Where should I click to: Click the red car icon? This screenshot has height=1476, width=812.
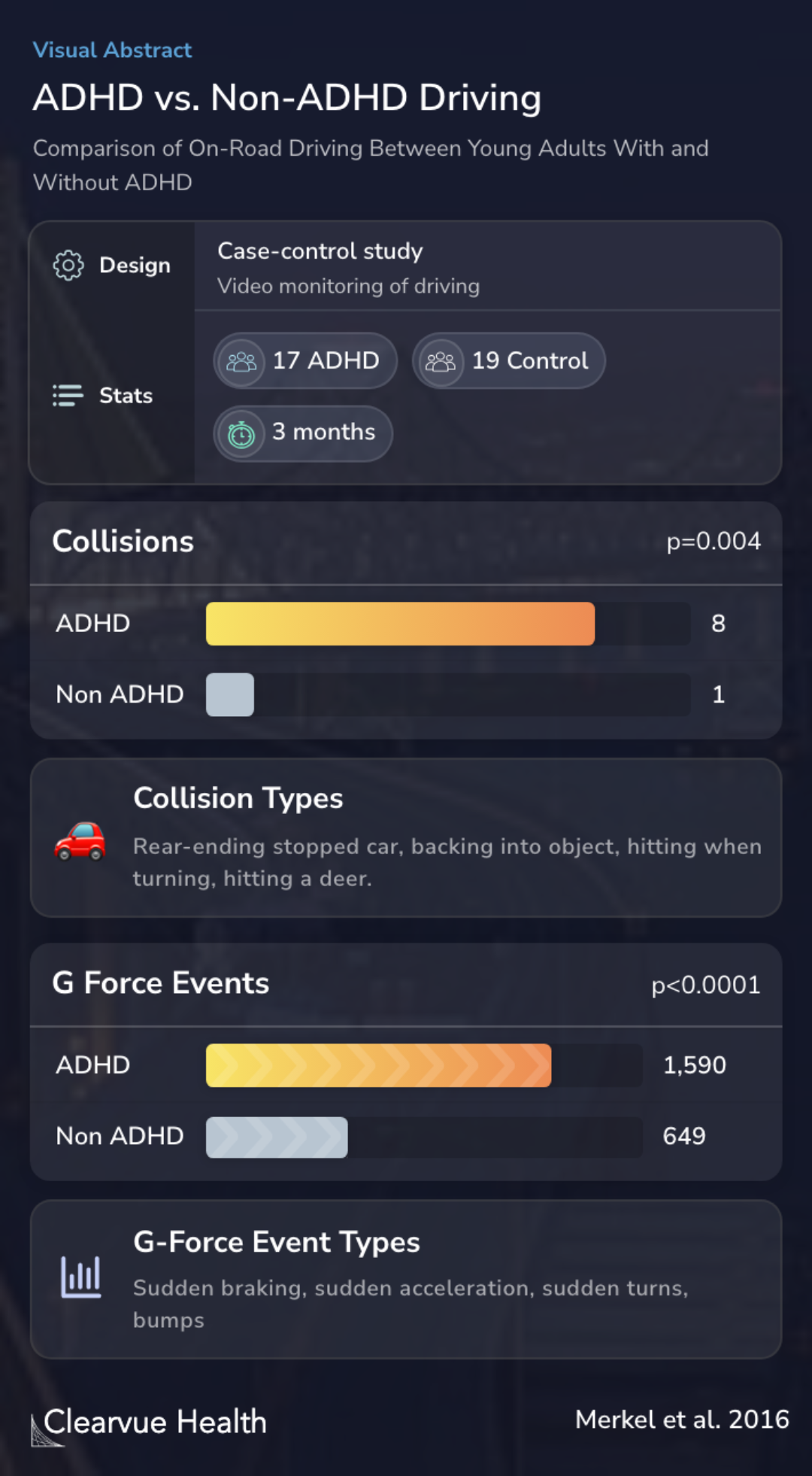coord(80,840)
